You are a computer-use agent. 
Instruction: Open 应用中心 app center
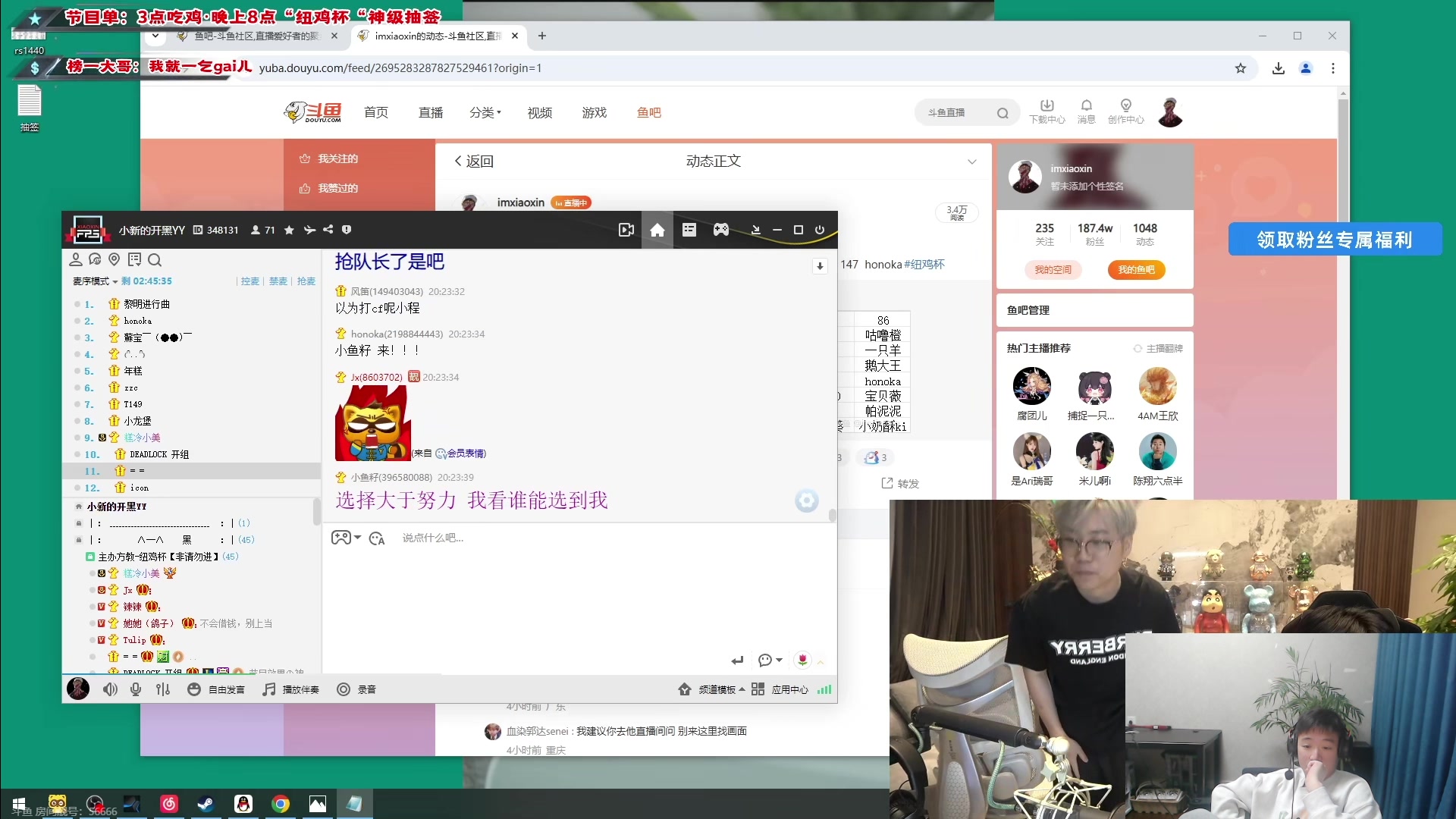(780, 689)
